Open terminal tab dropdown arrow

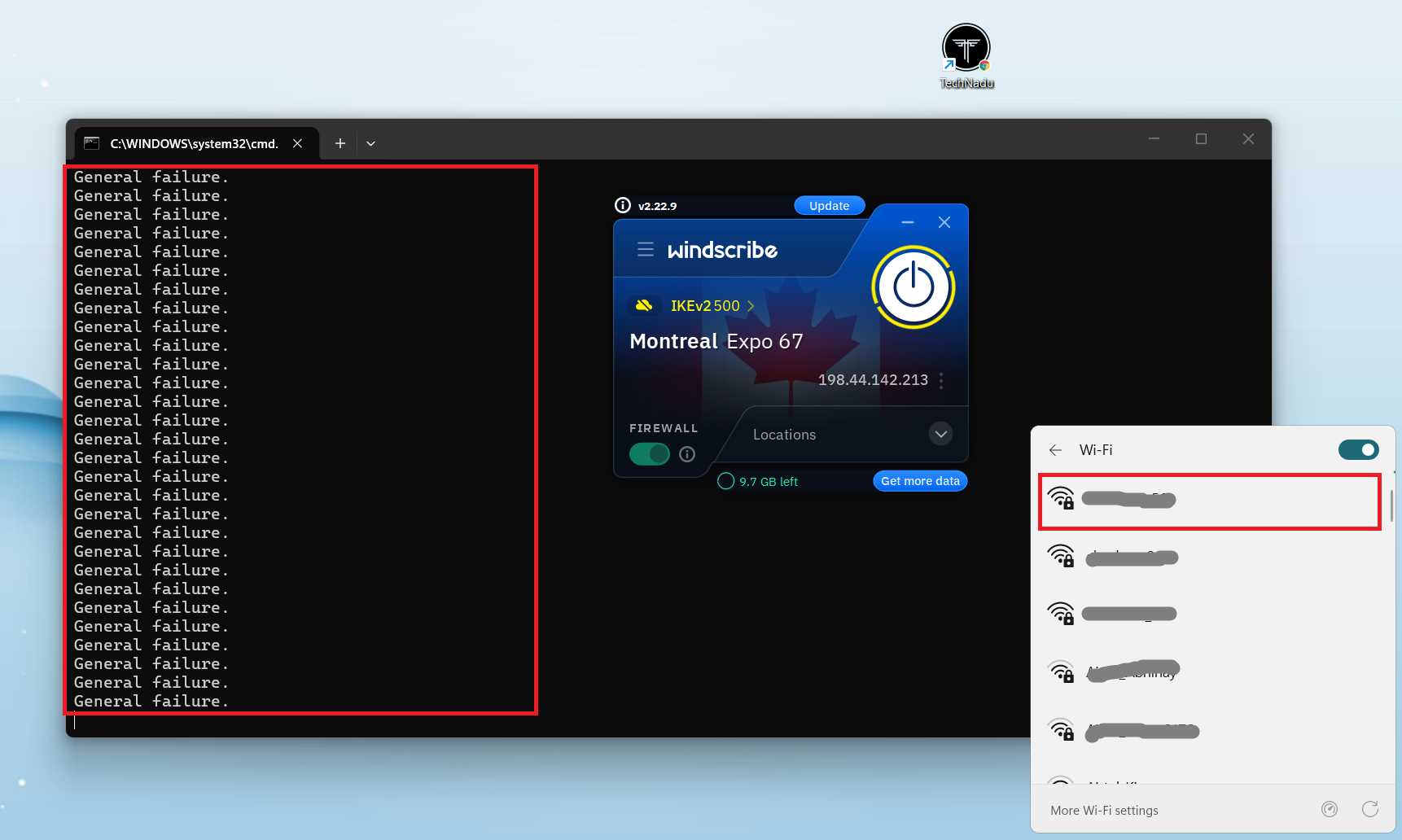370,143
